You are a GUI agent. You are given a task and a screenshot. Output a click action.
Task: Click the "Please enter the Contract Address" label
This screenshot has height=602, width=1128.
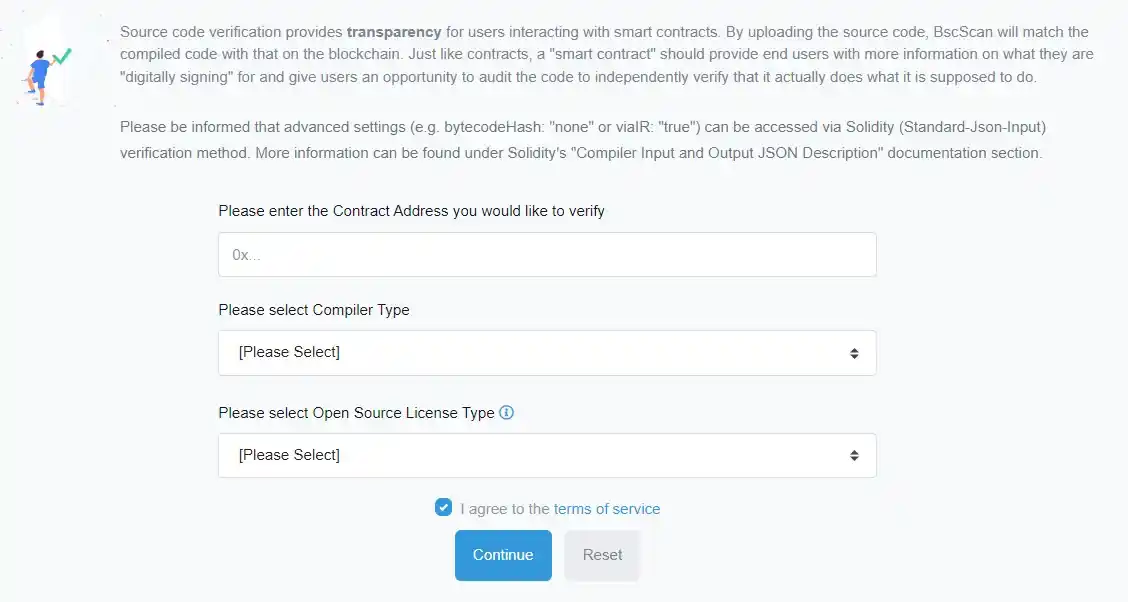pos(411,211)
